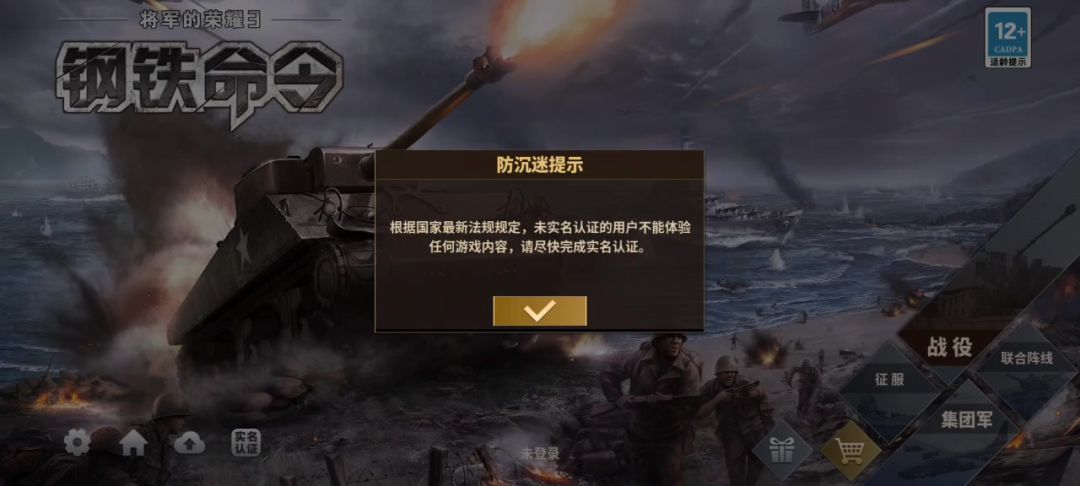The height and width of the screenshot is (486, 1080).
Task: Tap the 未登录 not-logged-in status text
Action: pyautogui.click(x=539, y=454)
